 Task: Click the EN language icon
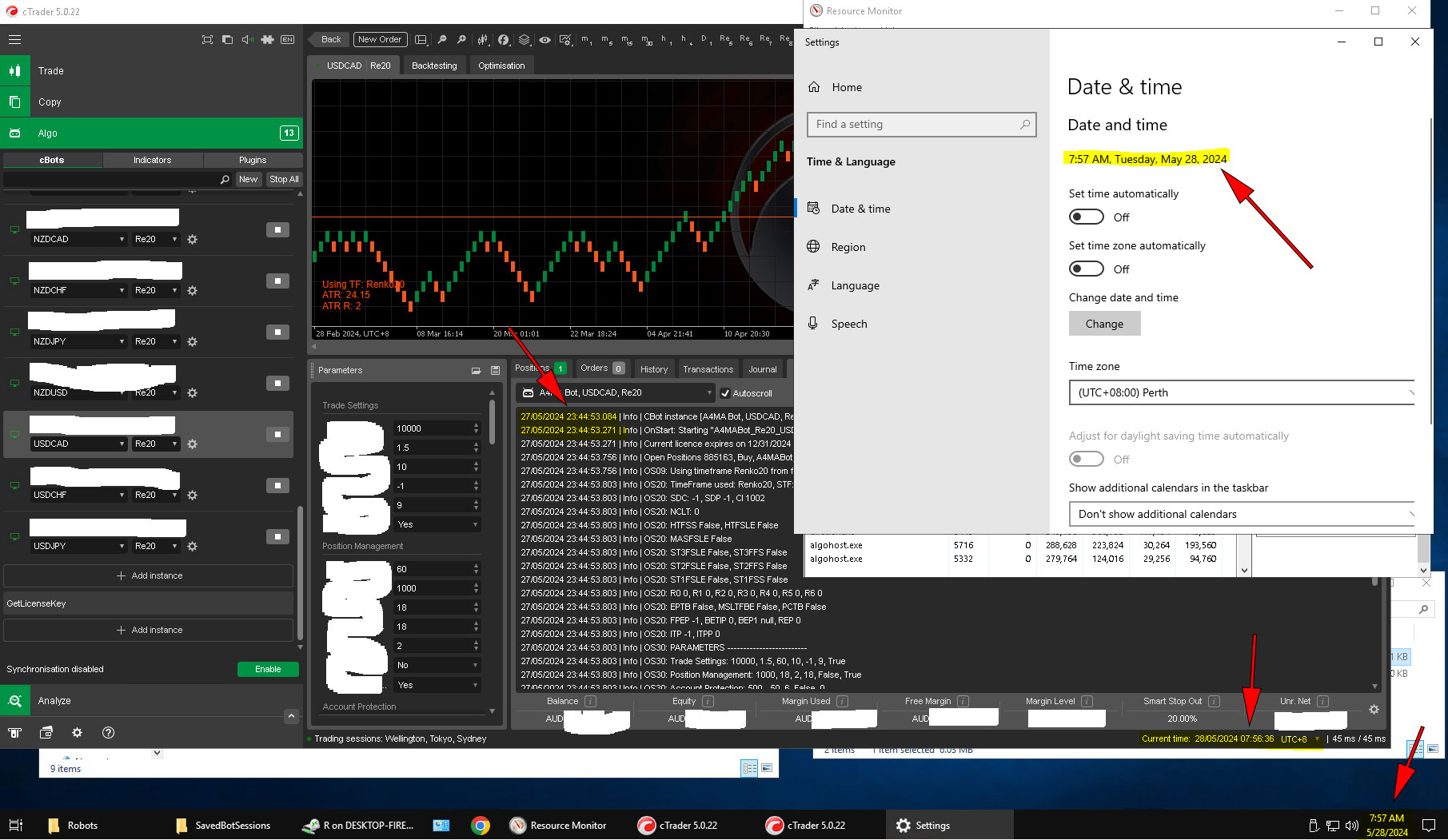click(288, 39)
